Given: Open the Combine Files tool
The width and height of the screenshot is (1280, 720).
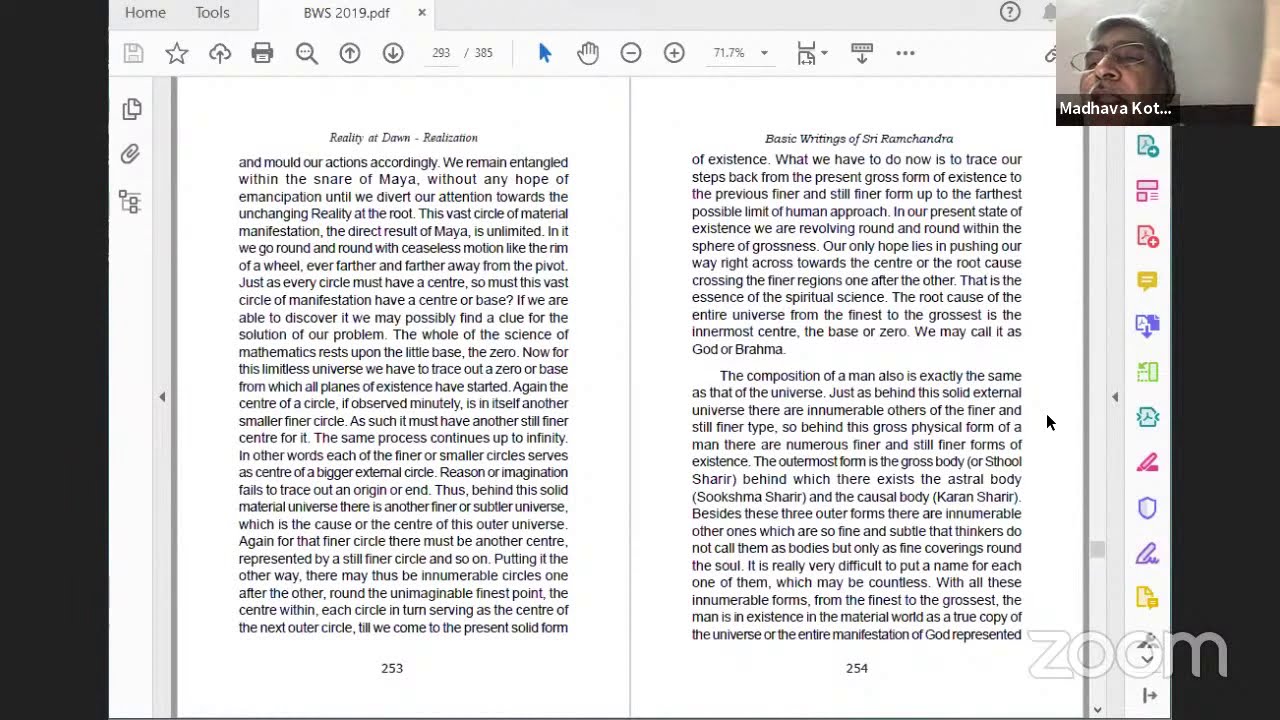Looking at the screenshot, I should pyautogui.click(x=1147, y=325).
